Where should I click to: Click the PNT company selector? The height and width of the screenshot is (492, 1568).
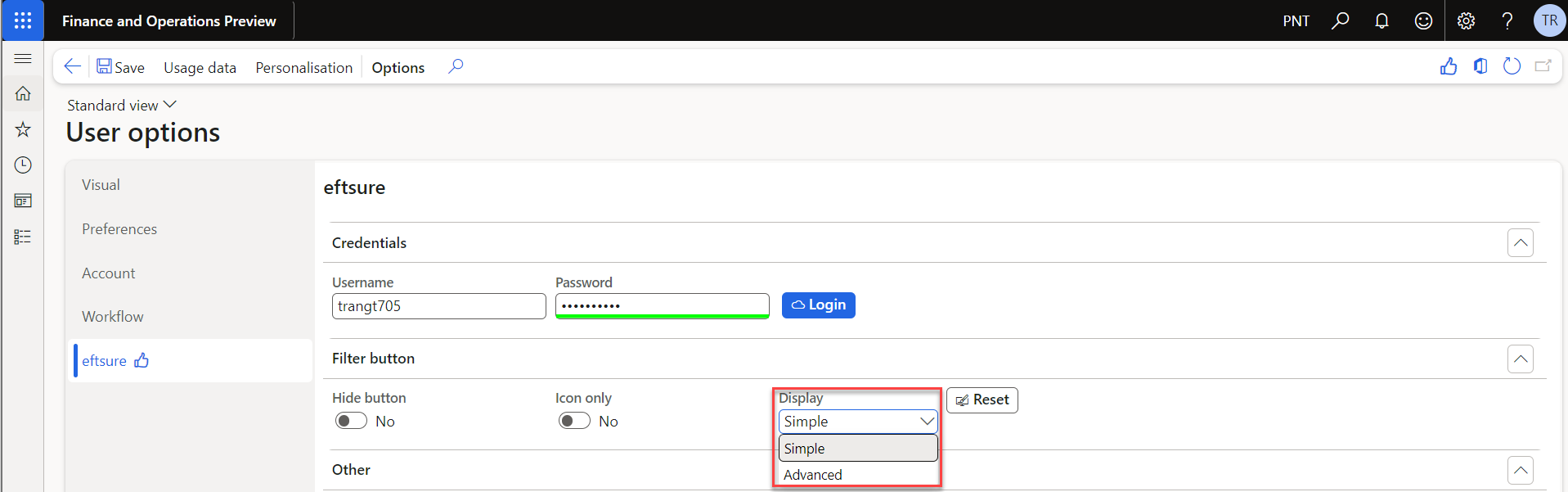pyautogui.click(x=1296, y=20)
